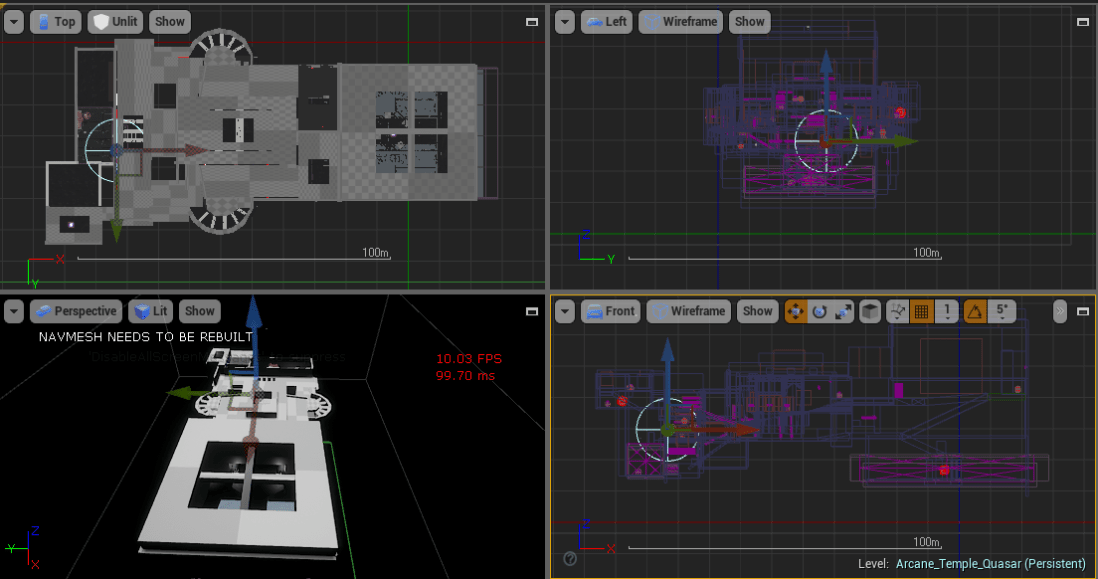This screenshot has height=579, width=1098.
Task: Switch the Top viewport to Lit mode
Action: [x=115, y=21]
